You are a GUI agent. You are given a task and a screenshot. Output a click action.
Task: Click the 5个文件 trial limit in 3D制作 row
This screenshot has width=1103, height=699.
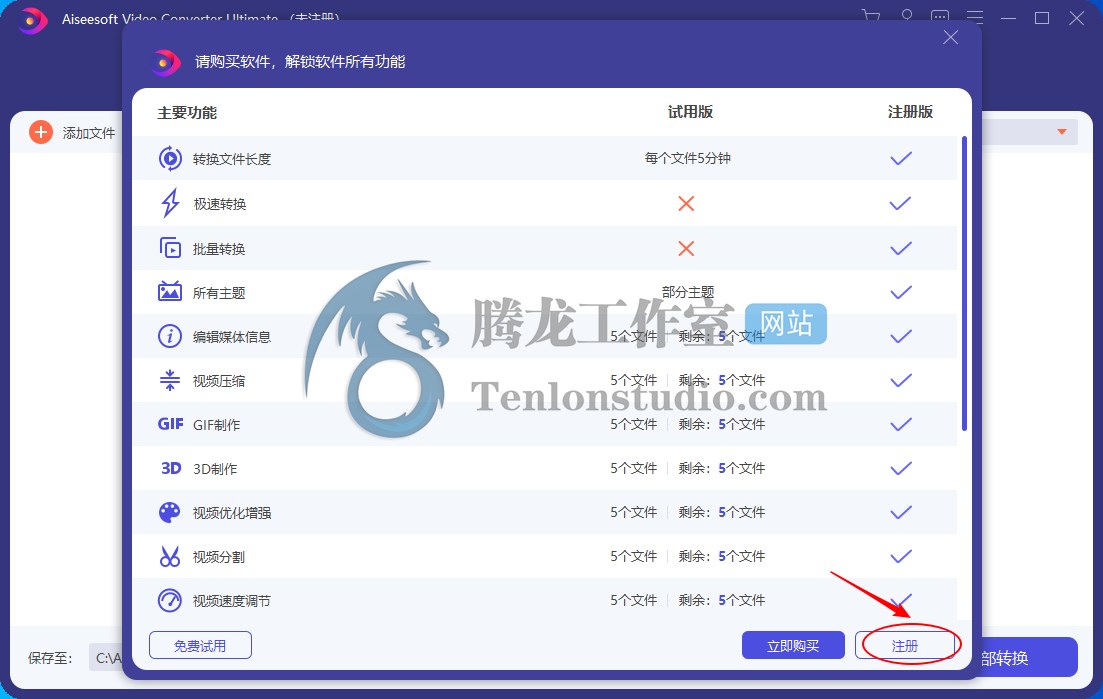click(x=634, y=468)
